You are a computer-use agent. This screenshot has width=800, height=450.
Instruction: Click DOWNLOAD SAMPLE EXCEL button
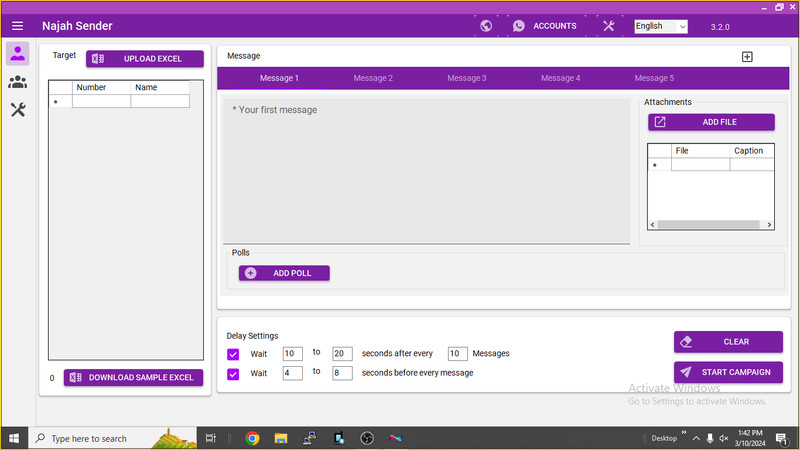[x=133, y=378]
